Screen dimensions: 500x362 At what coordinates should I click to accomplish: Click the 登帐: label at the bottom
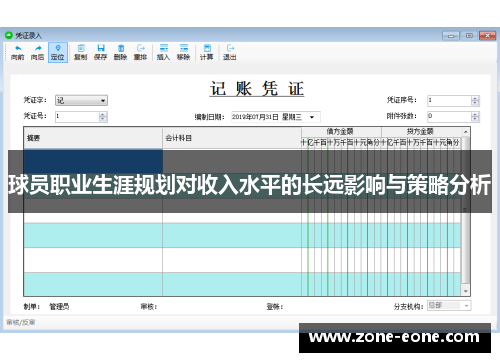coord(275,307)
